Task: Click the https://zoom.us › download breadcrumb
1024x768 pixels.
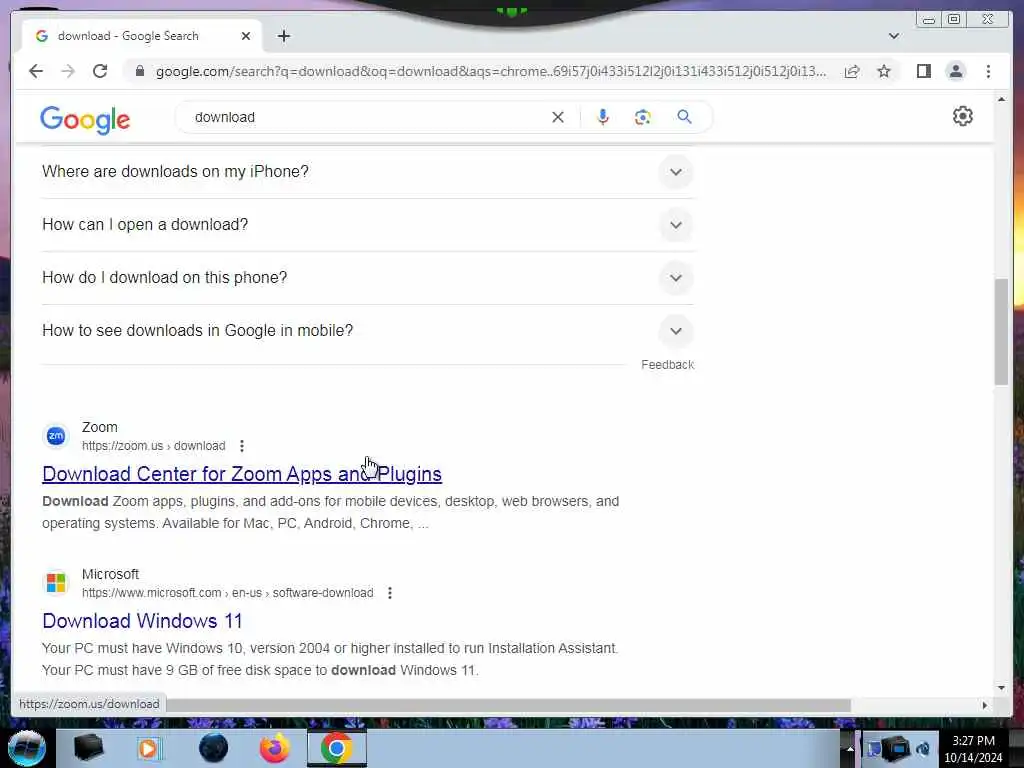Action: coord(153,446)
